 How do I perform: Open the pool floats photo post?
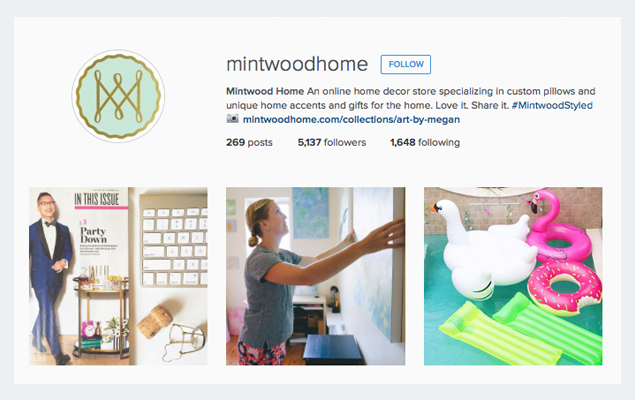513,276
